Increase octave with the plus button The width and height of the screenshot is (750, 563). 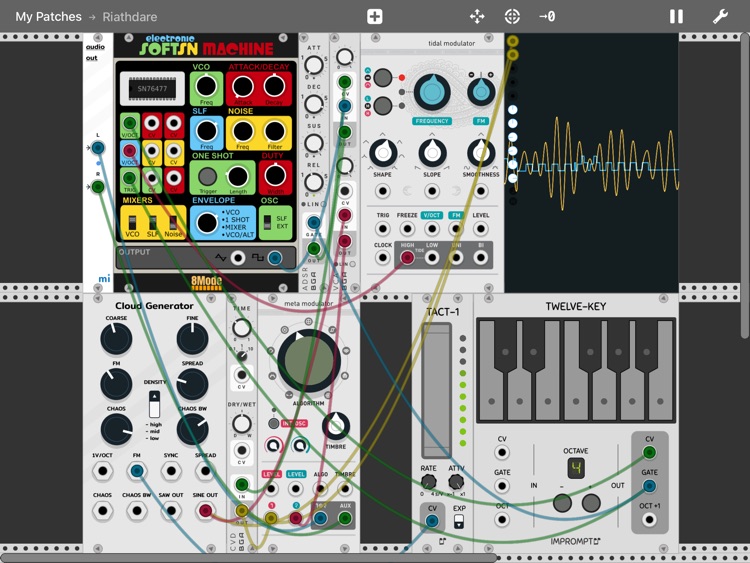coord(591,503)
